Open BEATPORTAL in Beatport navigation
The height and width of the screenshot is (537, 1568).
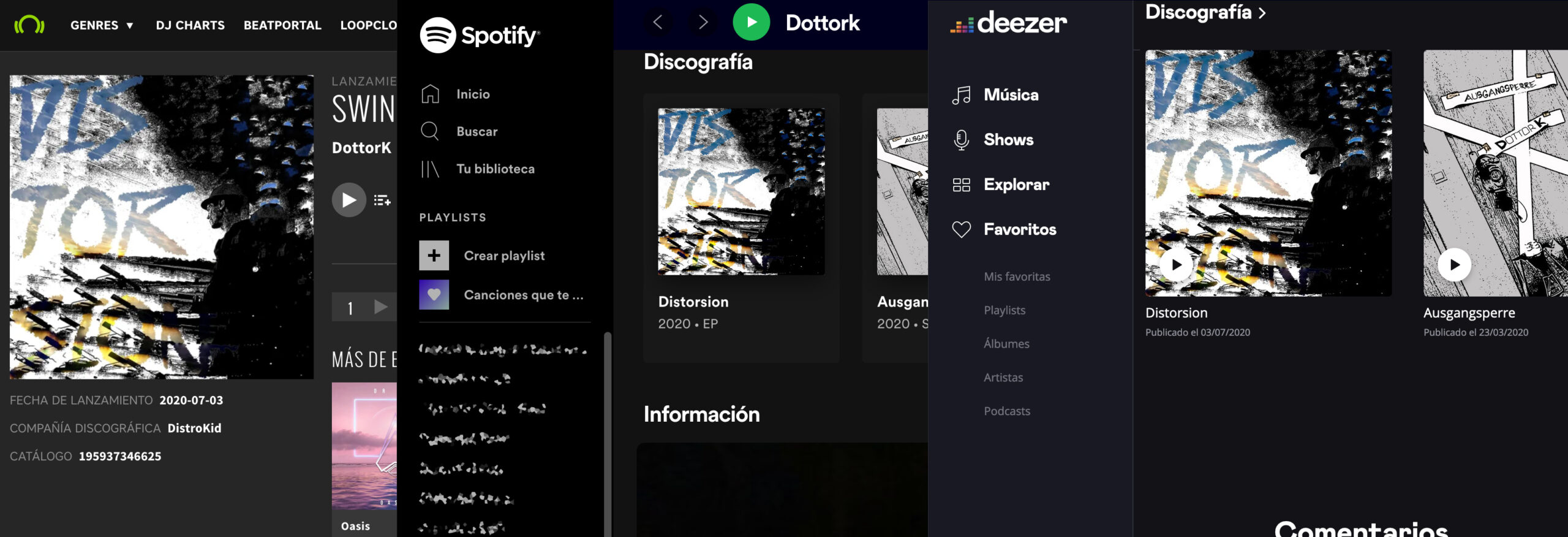point(282,25)
